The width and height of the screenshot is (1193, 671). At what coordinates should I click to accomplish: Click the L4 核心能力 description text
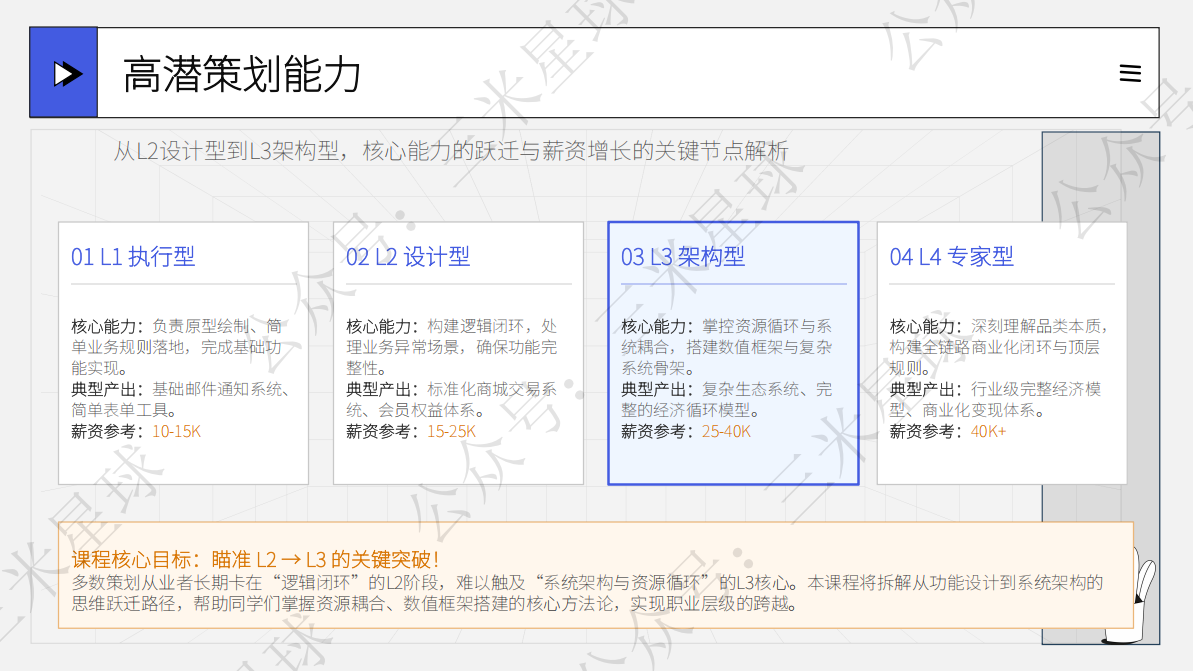point(998,347)
